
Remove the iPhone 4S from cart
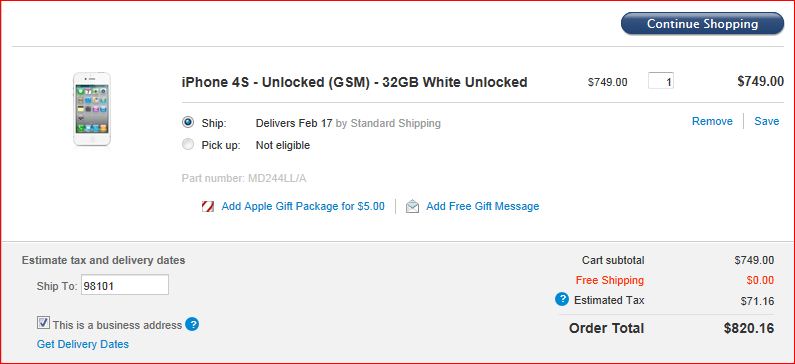click(x=712, y=121)
